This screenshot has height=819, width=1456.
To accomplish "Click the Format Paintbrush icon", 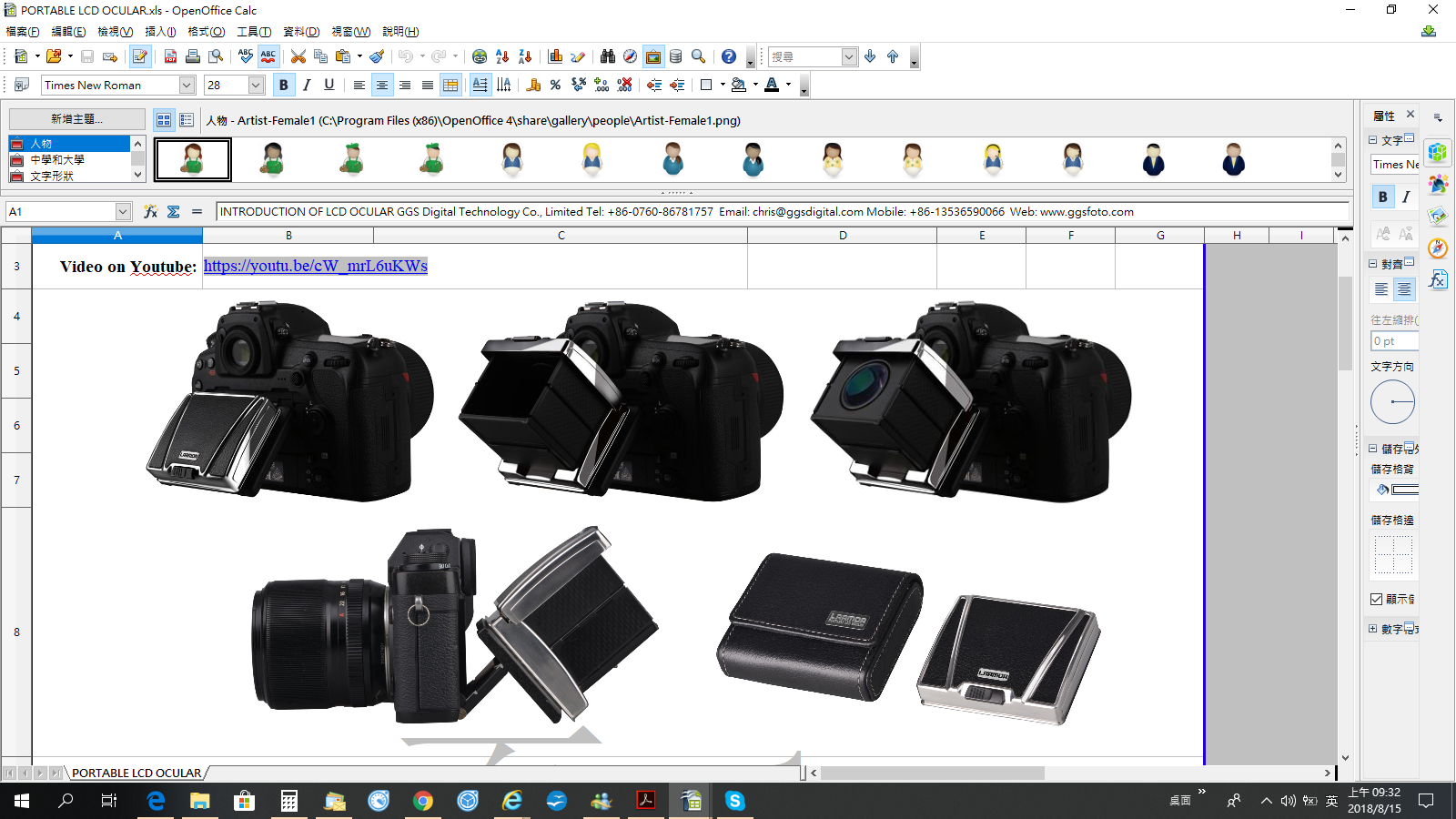I will (377, 56).
